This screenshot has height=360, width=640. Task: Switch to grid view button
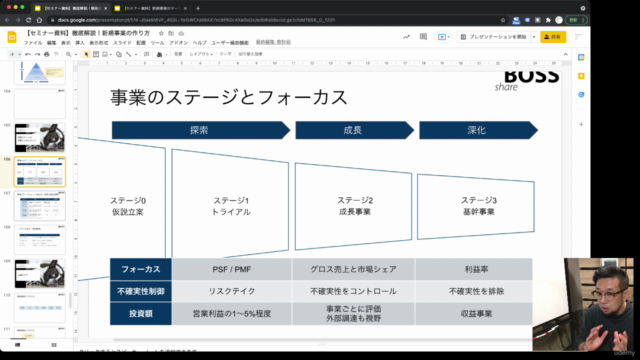pyautogui.click(x=54, y=345)
